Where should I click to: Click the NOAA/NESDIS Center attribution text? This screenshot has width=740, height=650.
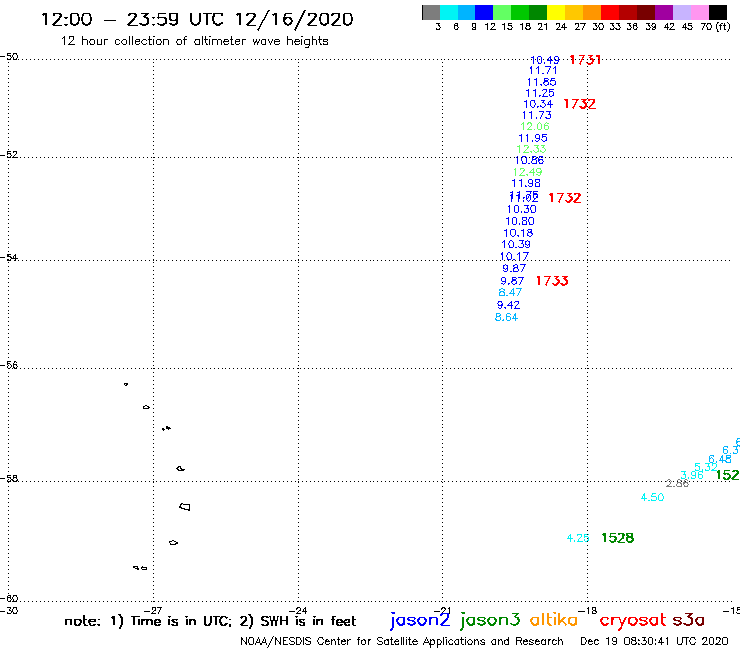[x=402, y=641]
